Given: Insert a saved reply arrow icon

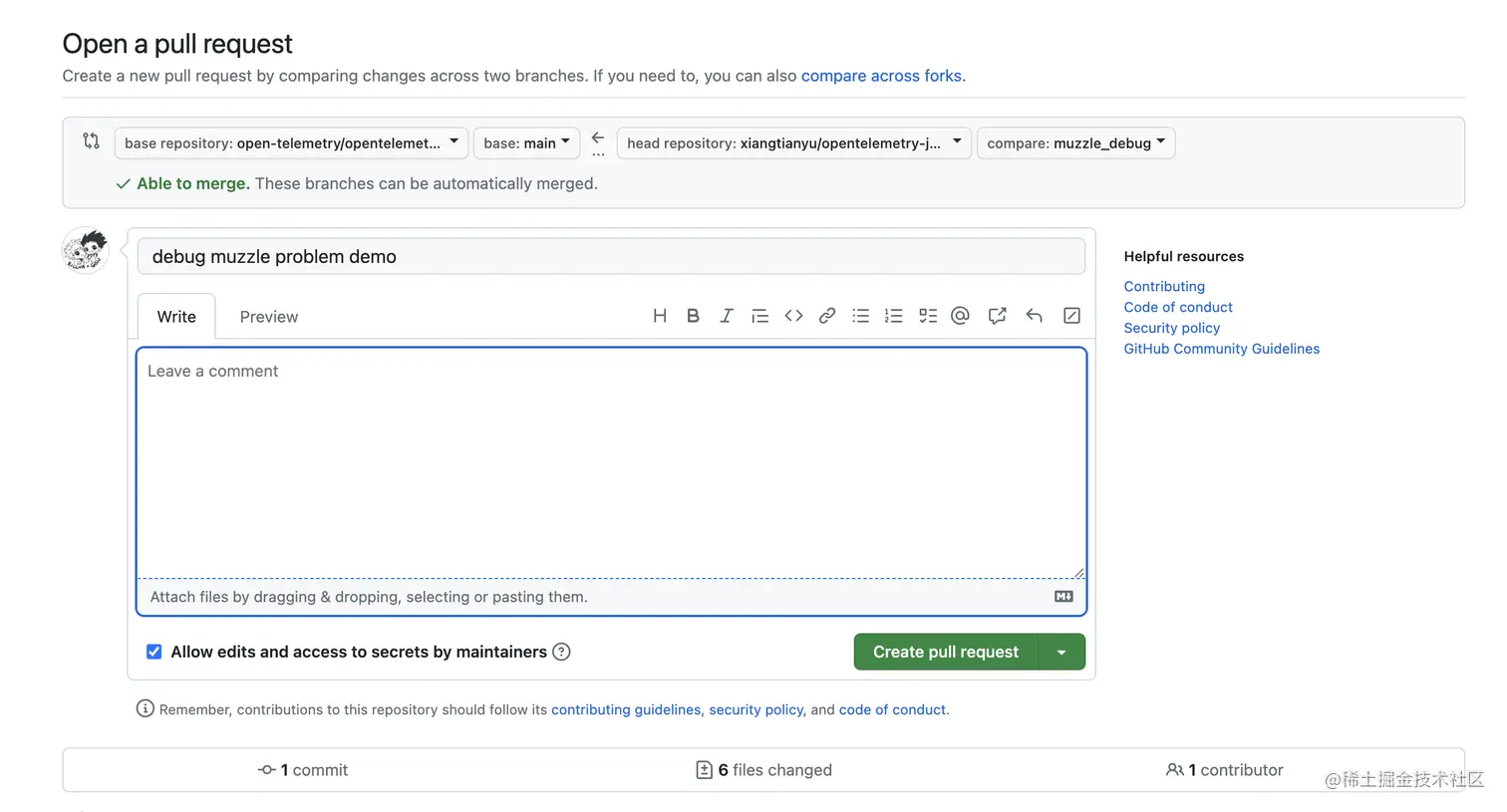Looking at the screenshot, I should [1035, 316].
